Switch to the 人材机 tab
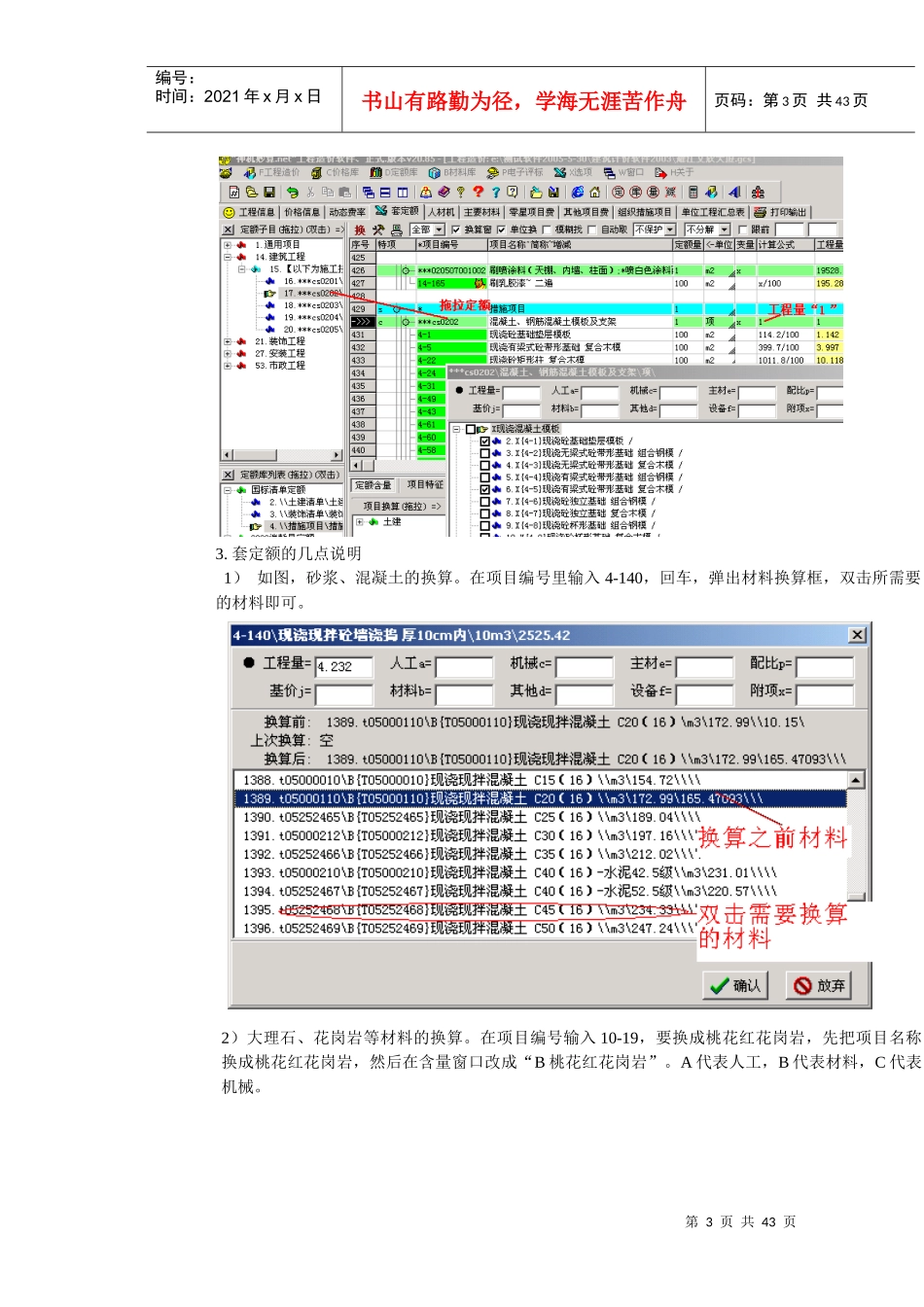The height and width of the screenshot is (1307, 924). (442, 212)
